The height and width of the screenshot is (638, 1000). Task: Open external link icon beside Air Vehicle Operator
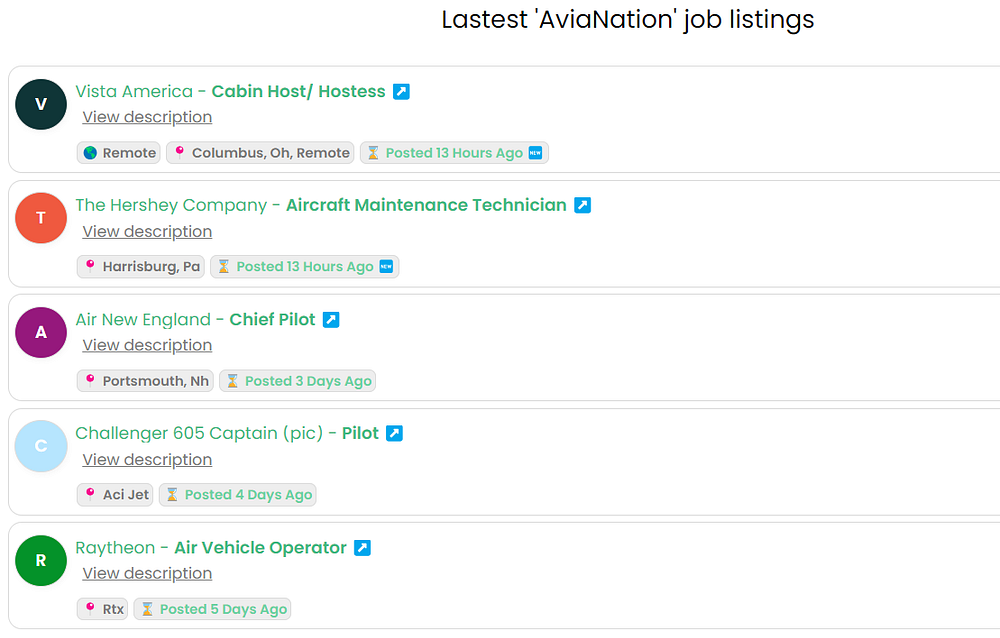[362, 548]
